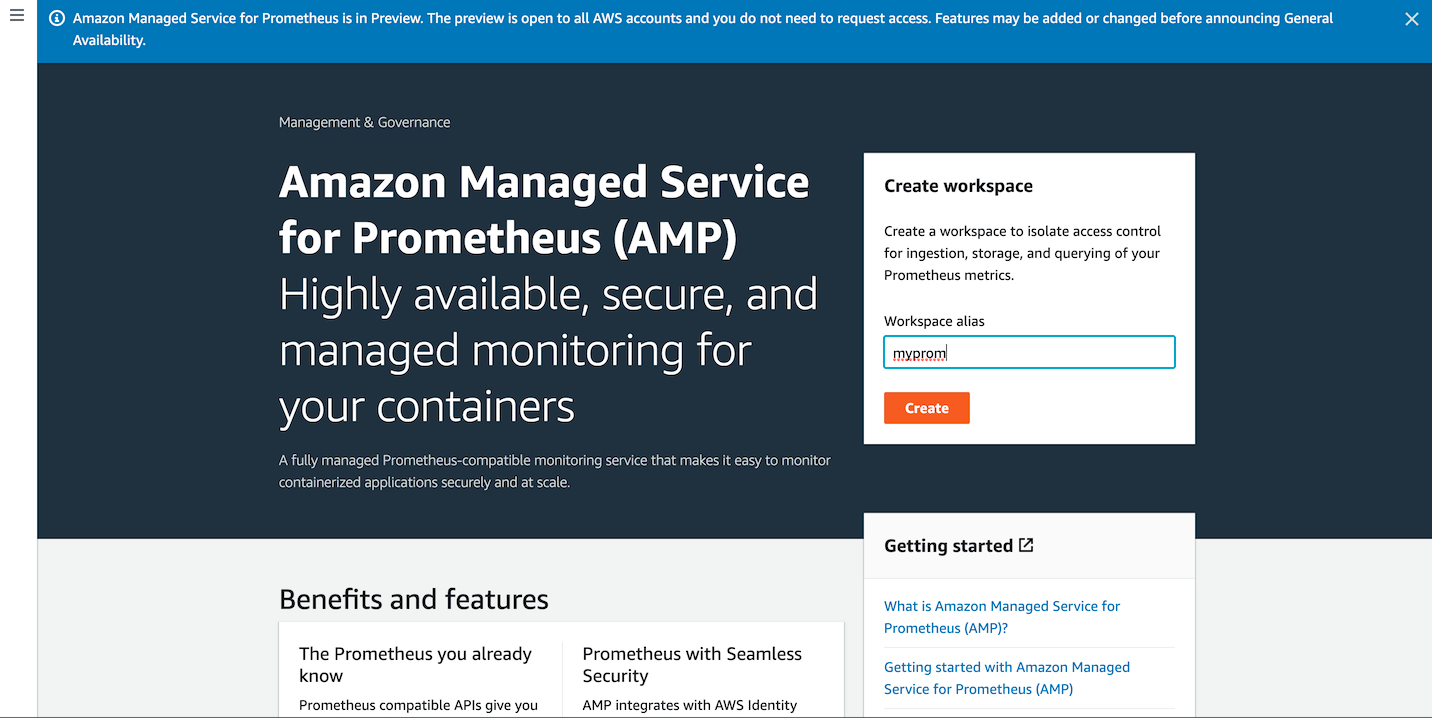Click inside the Workspace alias input field
This screenshot has width=1432, height=718.
[1028, 352]
